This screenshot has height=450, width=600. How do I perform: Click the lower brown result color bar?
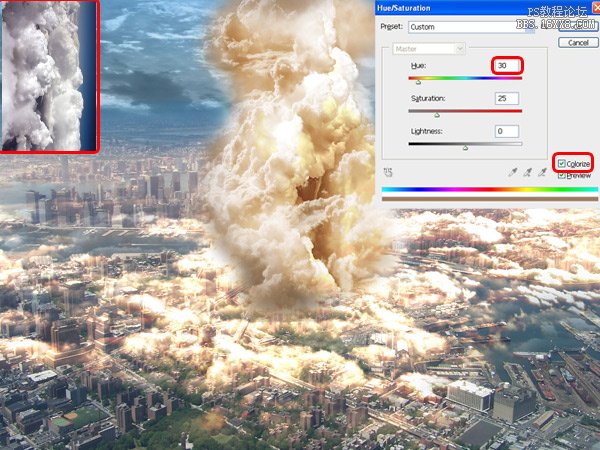tap(490, 199)
